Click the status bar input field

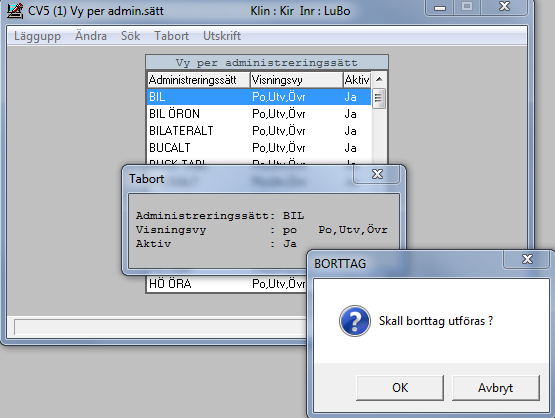pos(160,327)
